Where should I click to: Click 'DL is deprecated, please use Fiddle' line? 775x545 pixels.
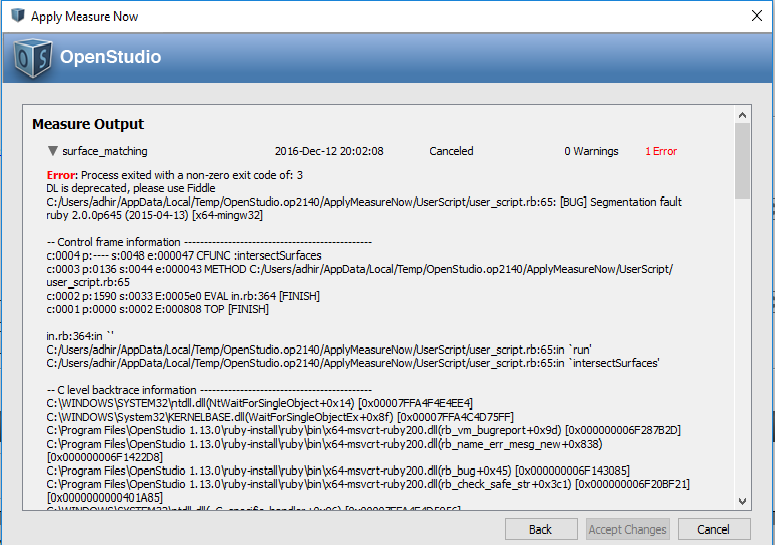pyautogui.click(x=131, y=188)
